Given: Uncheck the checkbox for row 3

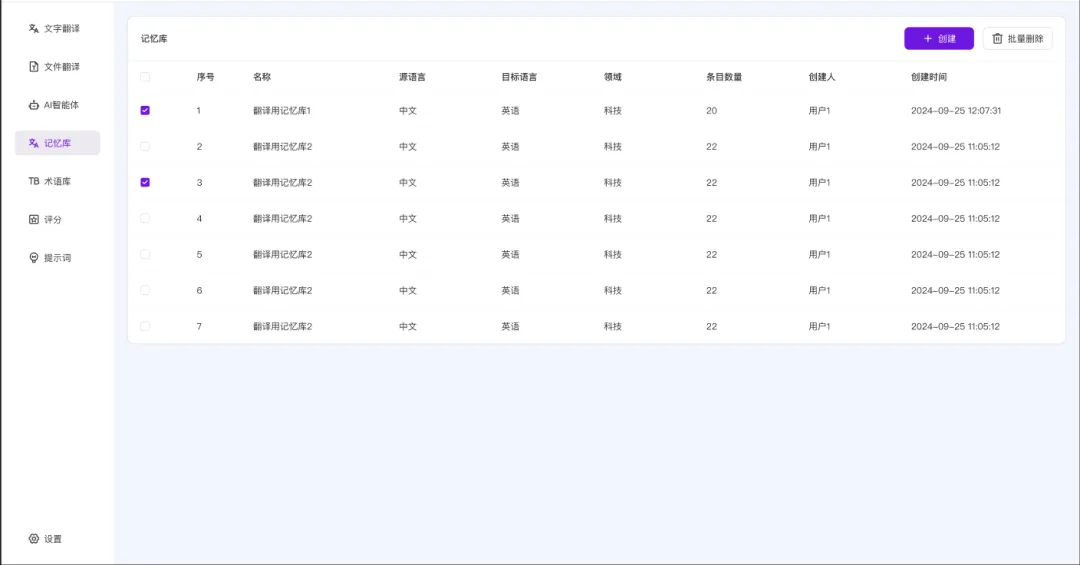Looking at the screenshot, I should click(145, 183).
